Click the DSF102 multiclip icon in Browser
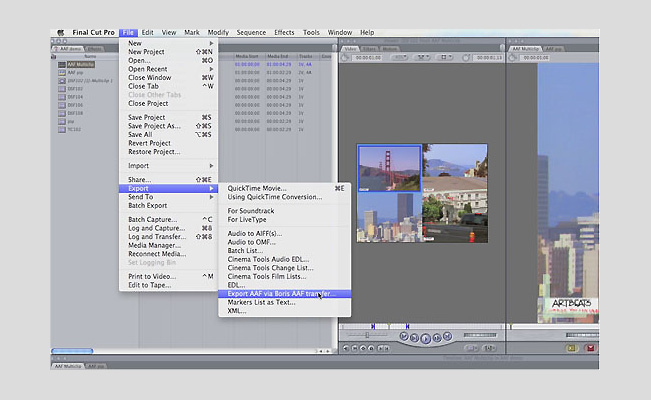 [62, 81]
